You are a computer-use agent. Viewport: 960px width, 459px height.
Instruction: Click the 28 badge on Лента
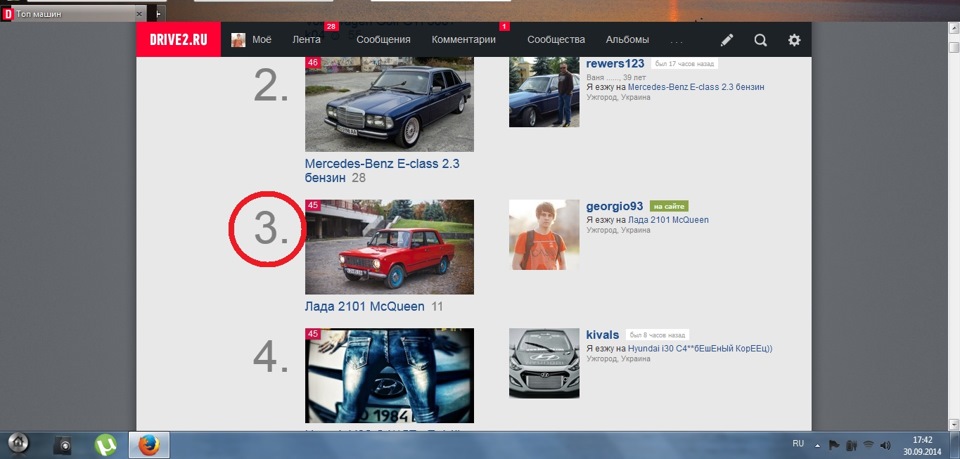(331, 26)
